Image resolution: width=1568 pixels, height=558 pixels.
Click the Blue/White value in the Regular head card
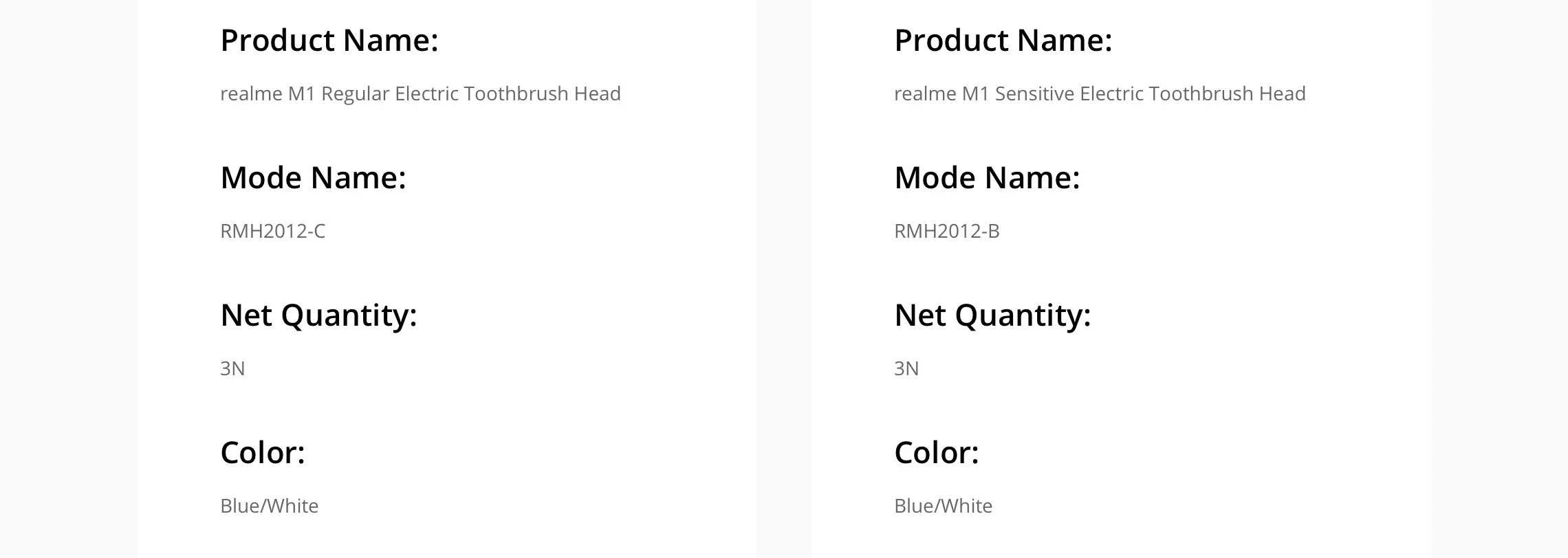[269, 506]
